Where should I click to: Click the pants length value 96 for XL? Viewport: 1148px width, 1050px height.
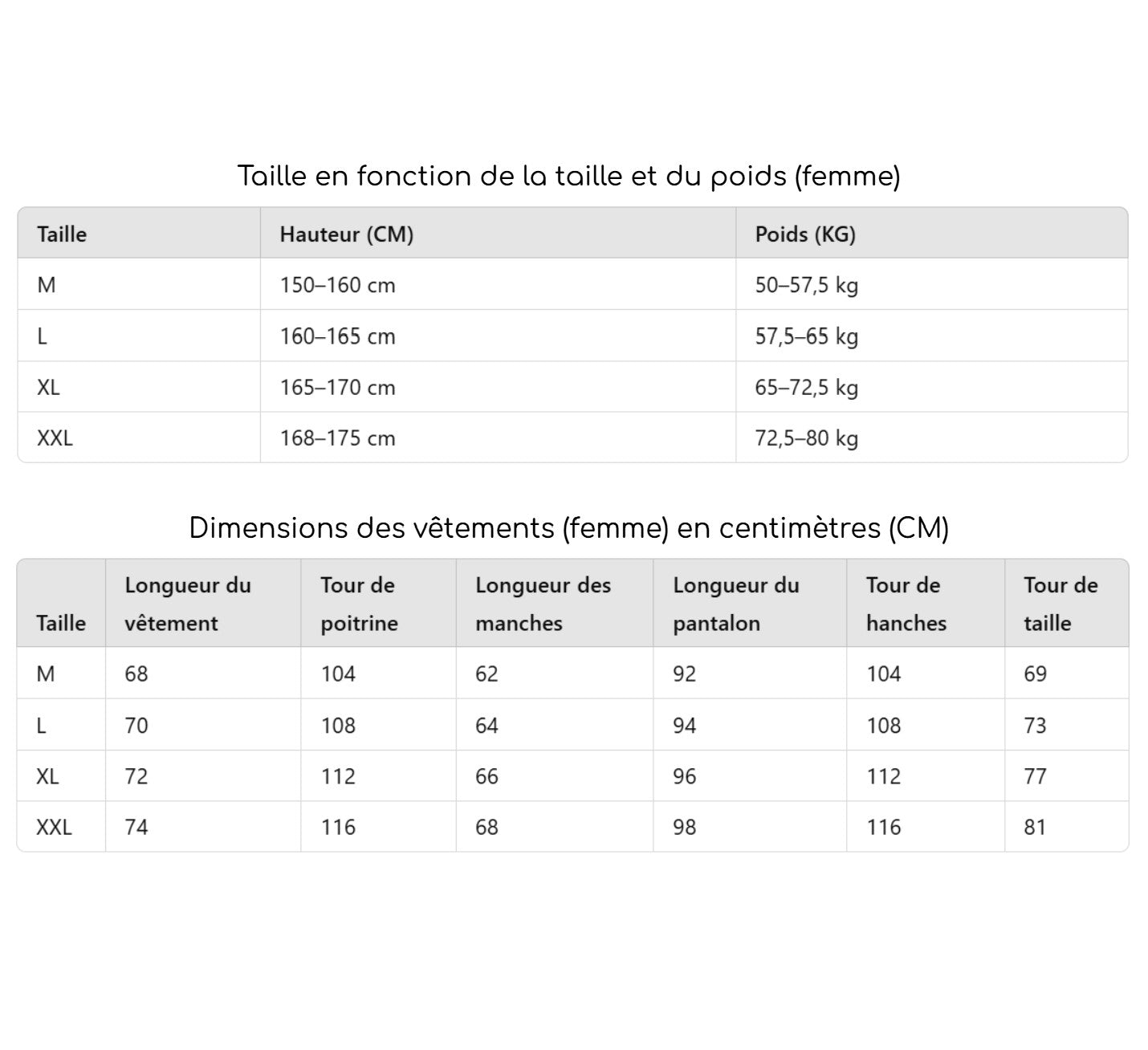[x=684, y=776]
